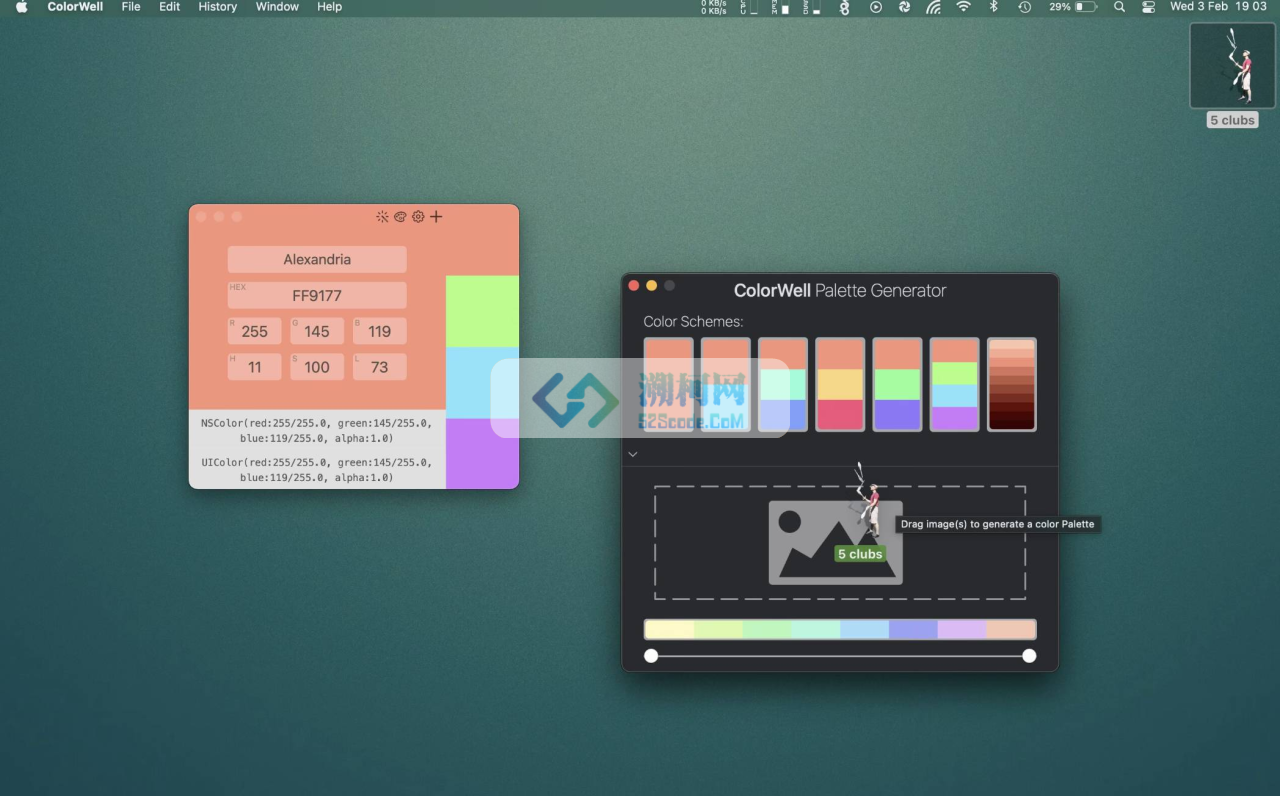Select the light blue swatch in ColorWell window
Screen dimensions: 1280x796
(x=482, y=383)
